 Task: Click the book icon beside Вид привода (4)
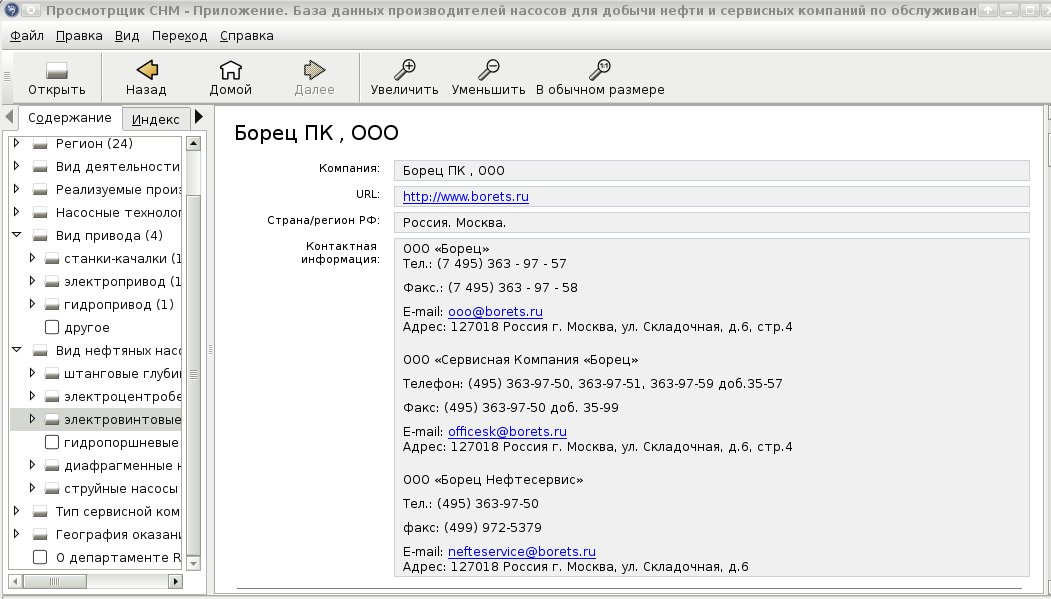coord(40,236)
